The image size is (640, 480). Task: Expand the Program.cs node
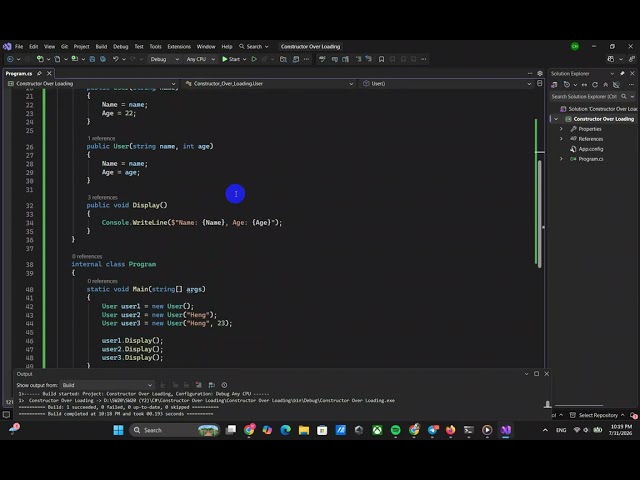[x=561, y=159]
